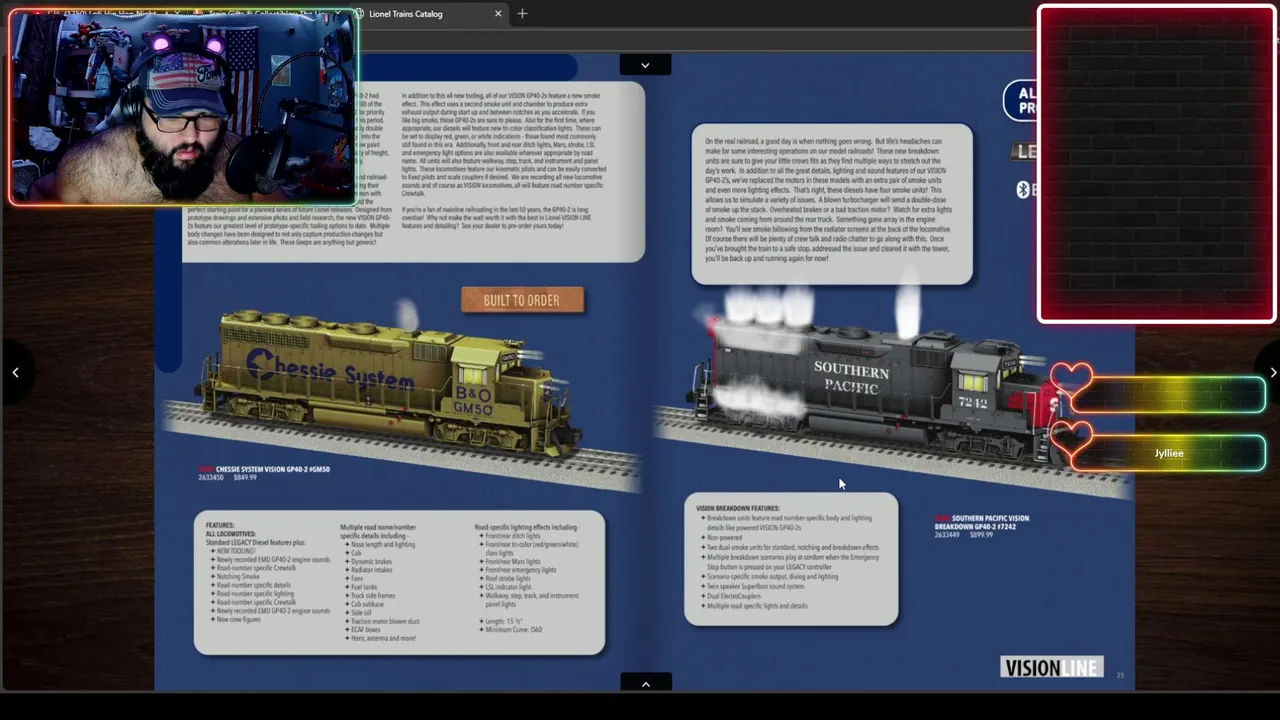This screenshot has width=1280, height=720.
Task: Click the Radiator intakes detail line
Action: pos(370,570)
